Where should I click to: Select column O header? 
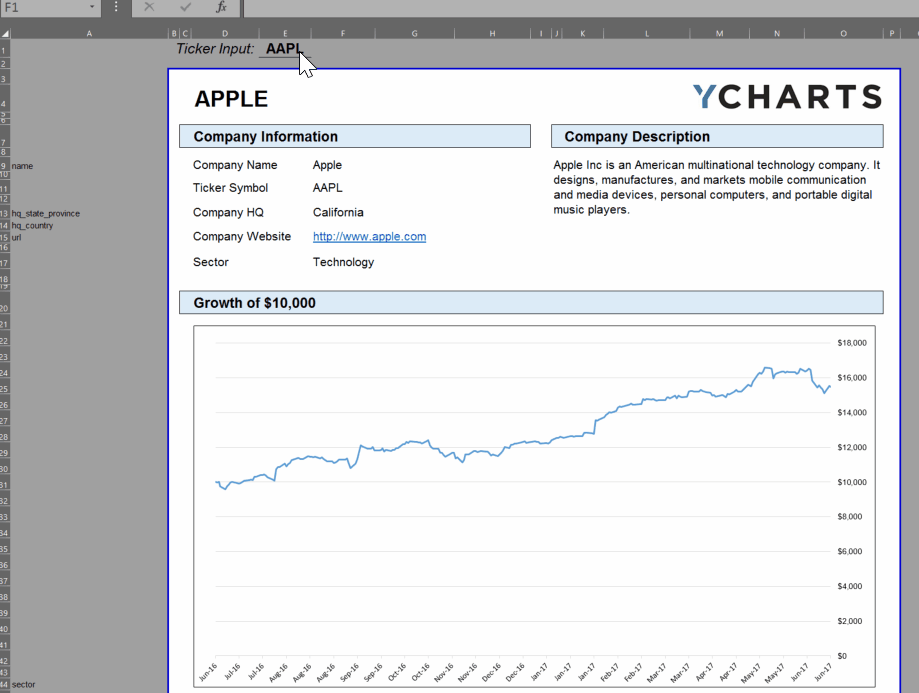[843, 33]
